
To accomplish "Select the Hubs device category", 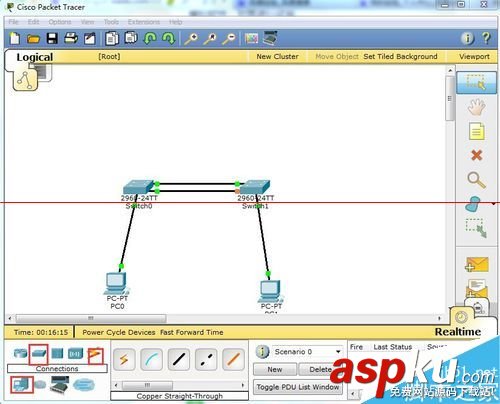I will click(x=57, y=353).
